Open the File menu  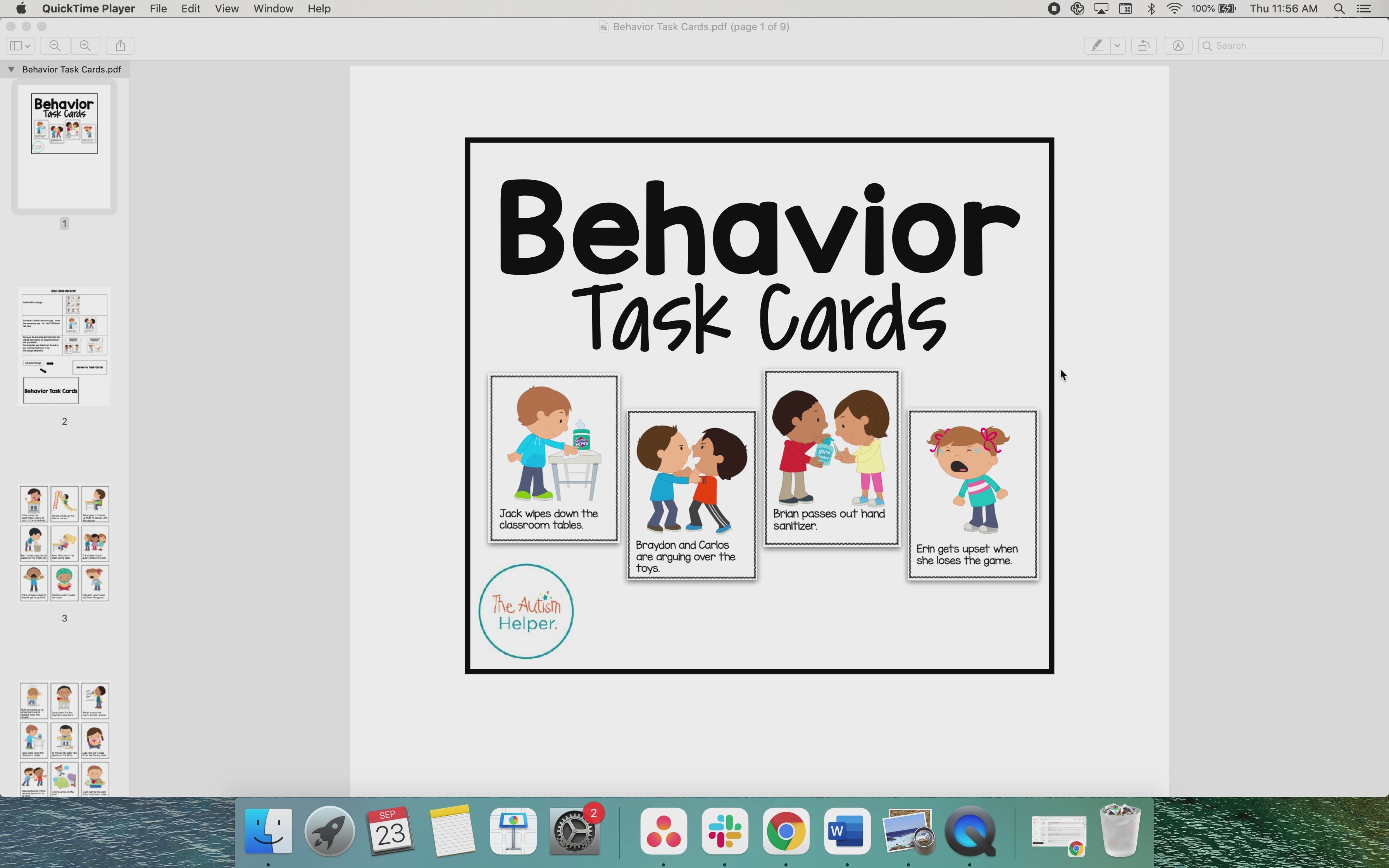(x=159, y=9)
